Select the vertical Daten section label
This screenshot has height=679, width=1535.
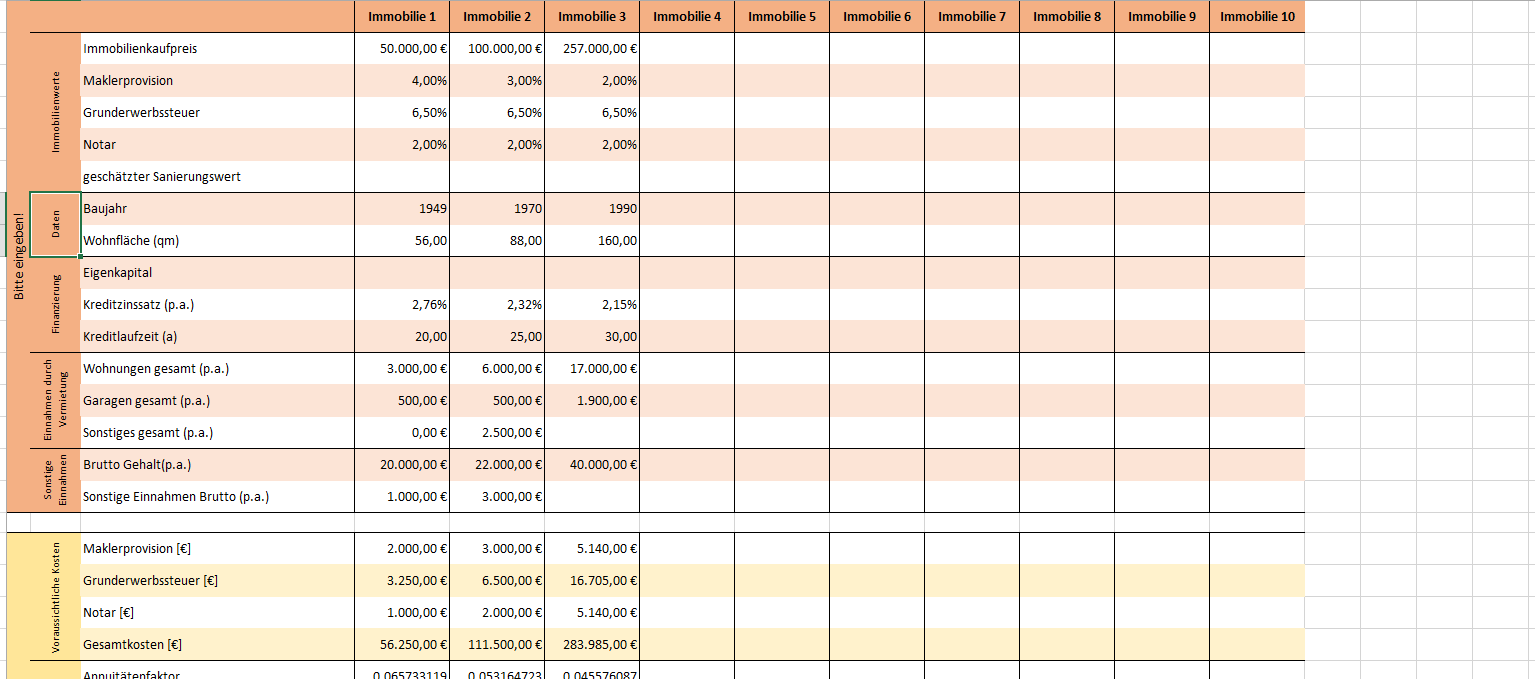tap(55, 224)
